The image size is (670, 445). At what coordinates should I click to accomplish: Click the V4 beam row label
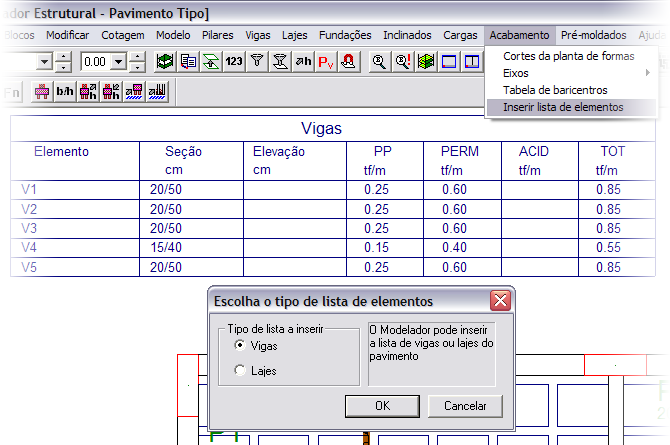click(28, 247)
